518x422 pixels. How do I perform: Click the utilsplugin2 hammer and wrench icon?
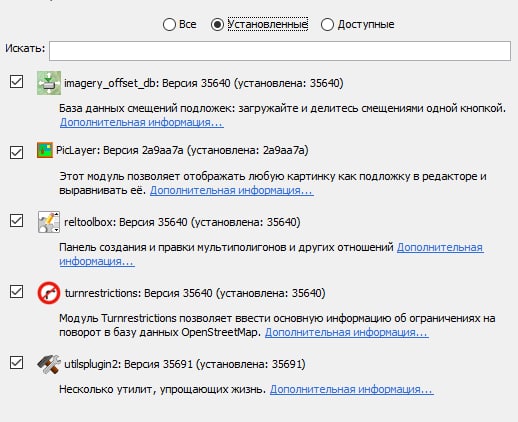tap(49, 364)
